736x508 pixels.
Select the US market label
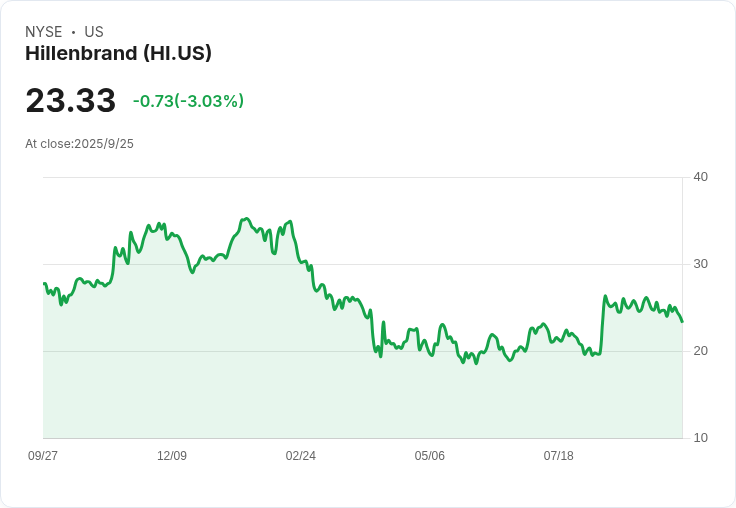94,32
